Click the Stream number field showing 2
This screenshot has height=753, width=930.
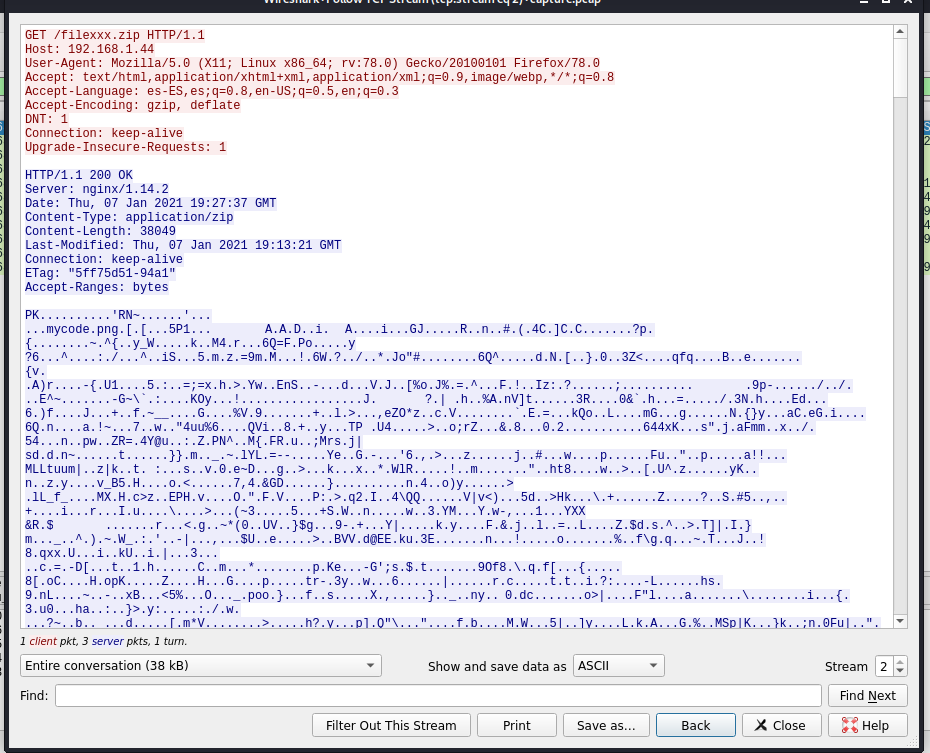(884, 666)
